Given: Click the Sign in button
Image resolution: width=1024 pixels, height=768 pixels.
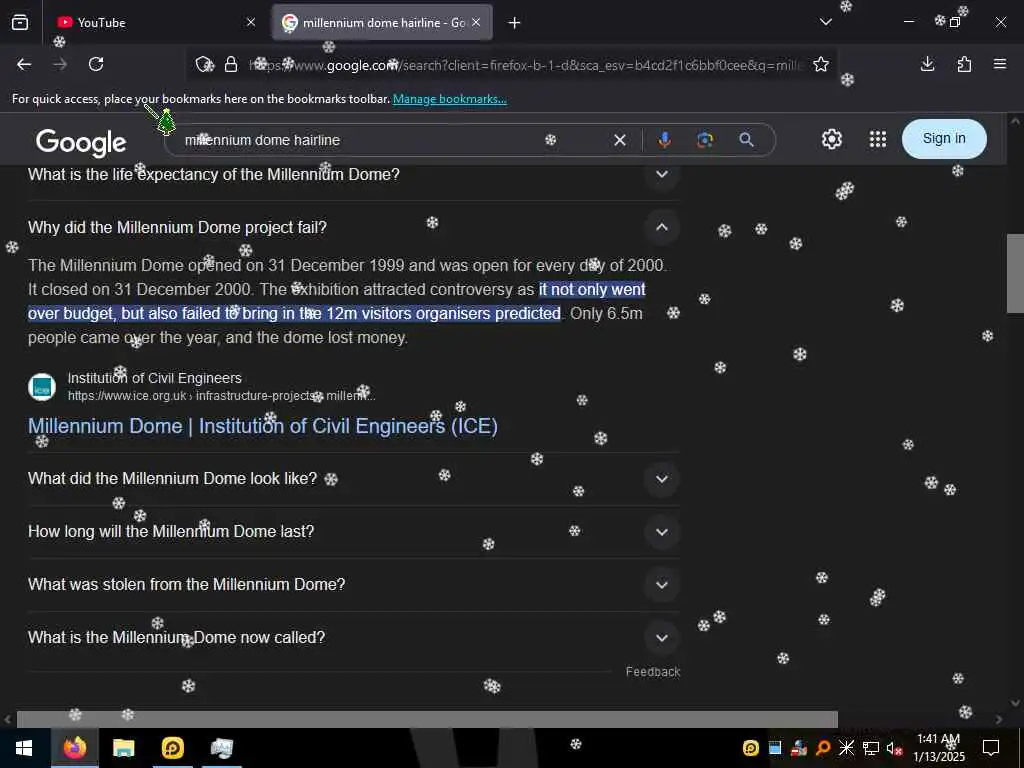Looking at the screenshot, I should [x=944, y=138].
